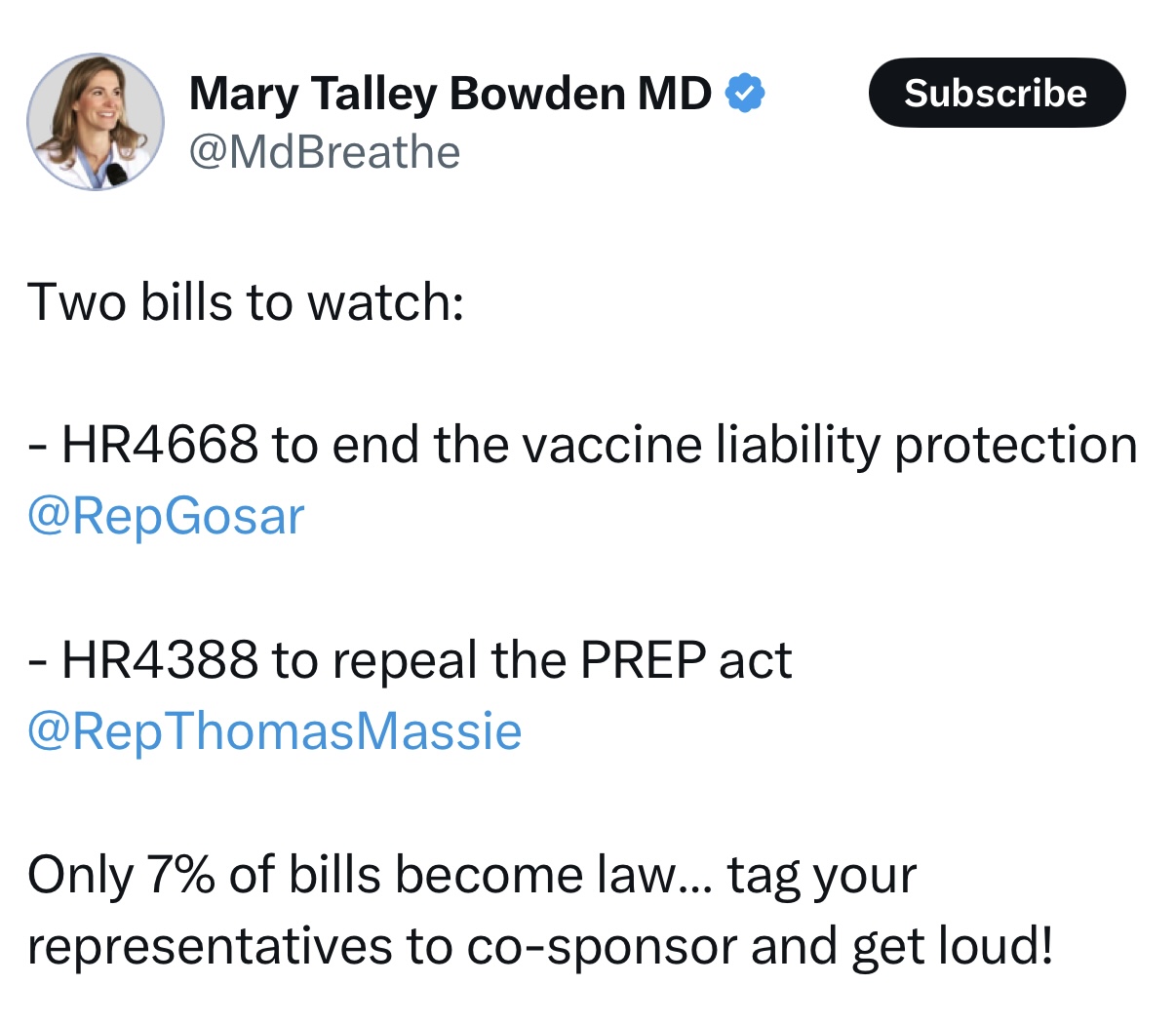
Task: Click the @MdBreathe handle
Action: click(x=324, y=152)
